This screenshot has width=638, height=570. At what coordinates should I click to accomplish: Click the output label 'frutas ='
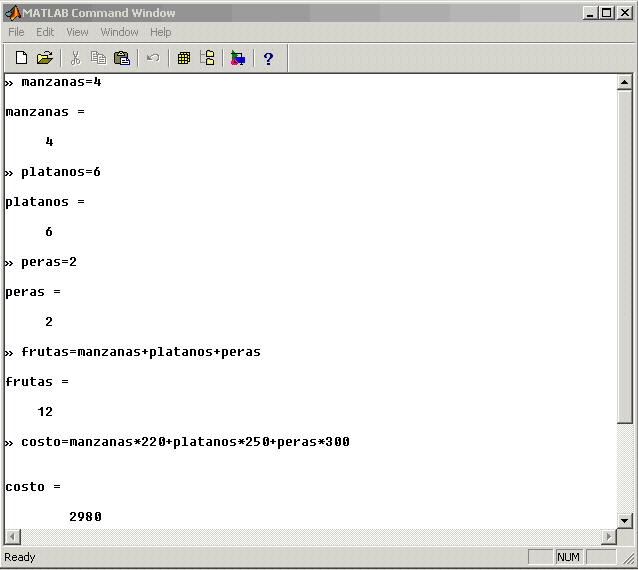click(37, 382)
